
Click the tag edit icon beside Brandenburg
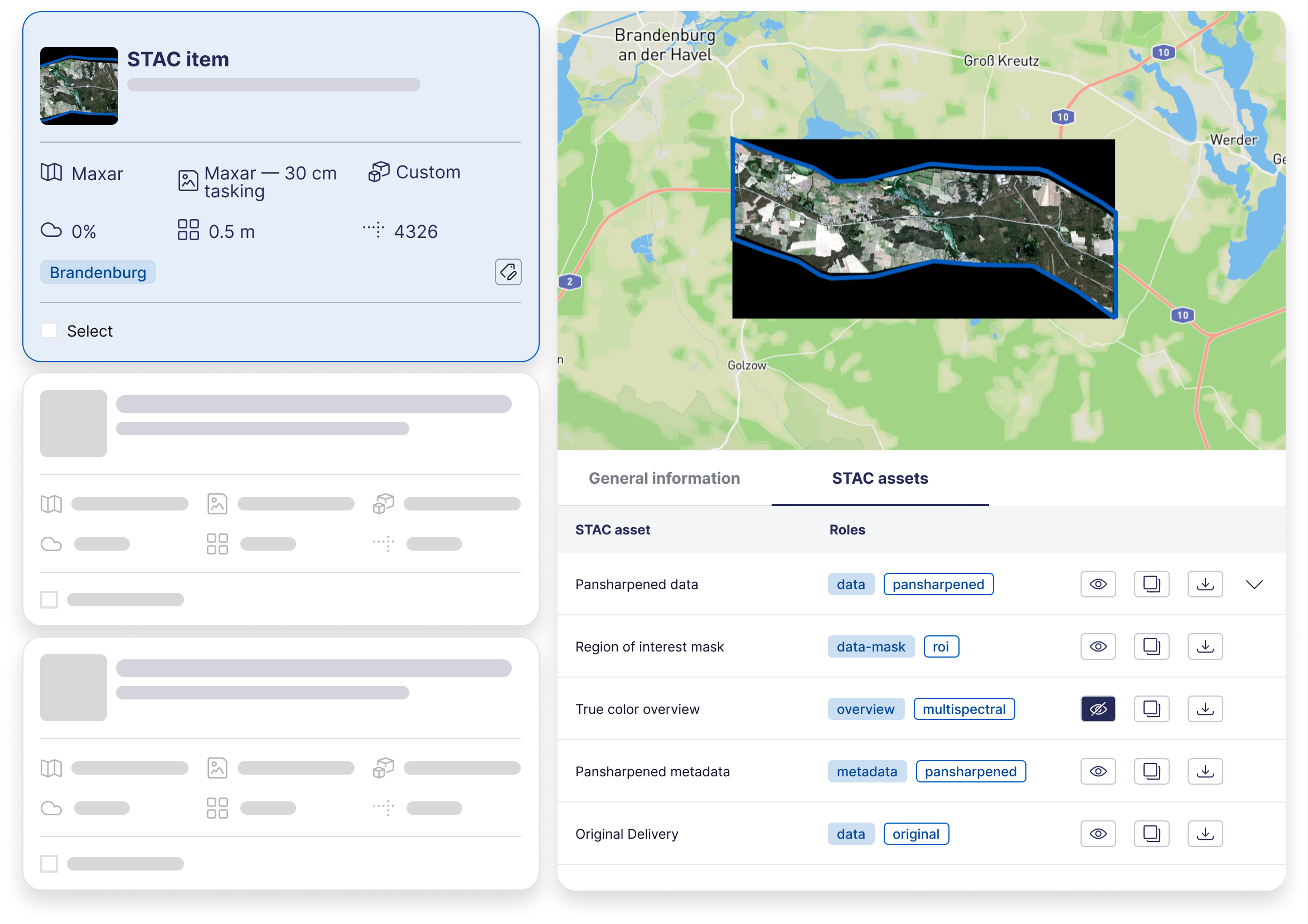point(507,272)
